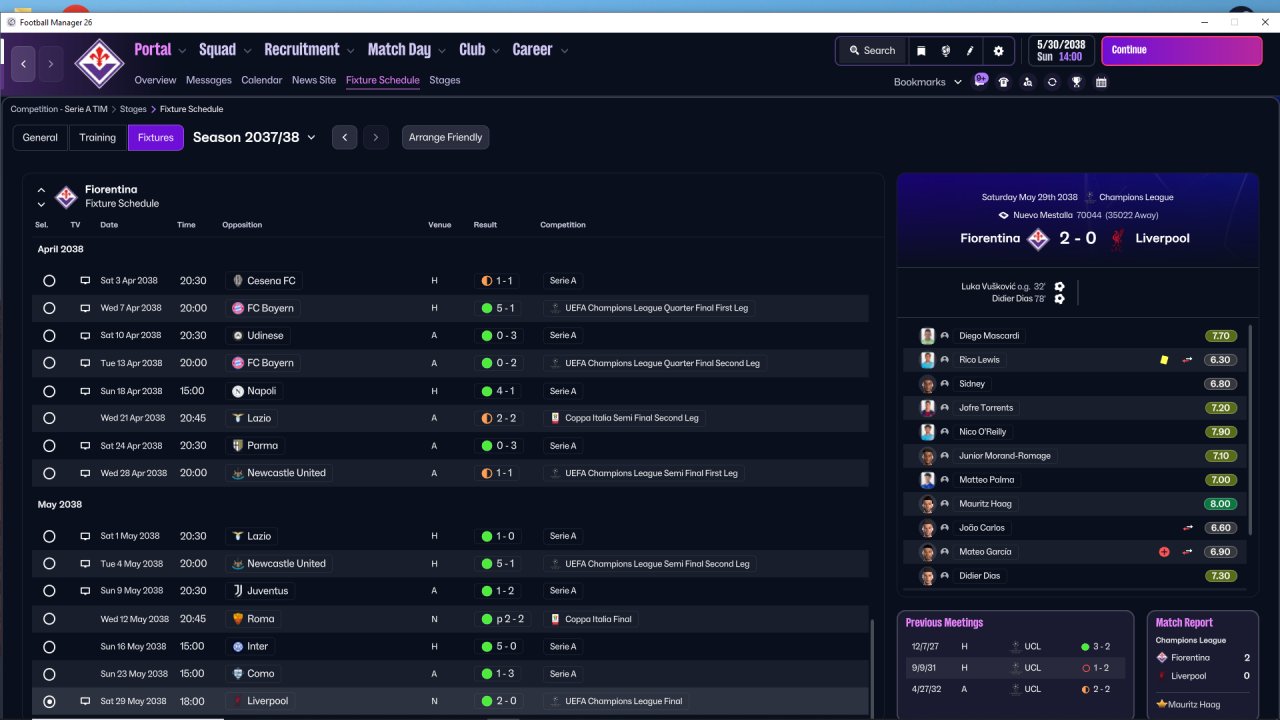The image size is (1280, 720).
Task: Open the settings gear icon
Action: [998, 51]
